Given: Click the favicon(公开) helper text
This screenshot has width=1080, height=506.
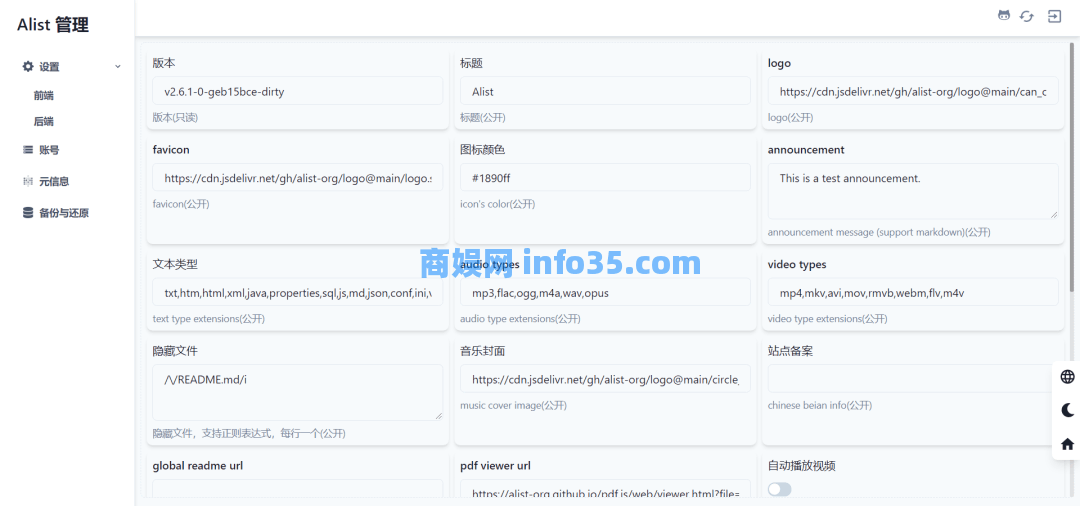Looking at the screenshot, I should point(181,204).
